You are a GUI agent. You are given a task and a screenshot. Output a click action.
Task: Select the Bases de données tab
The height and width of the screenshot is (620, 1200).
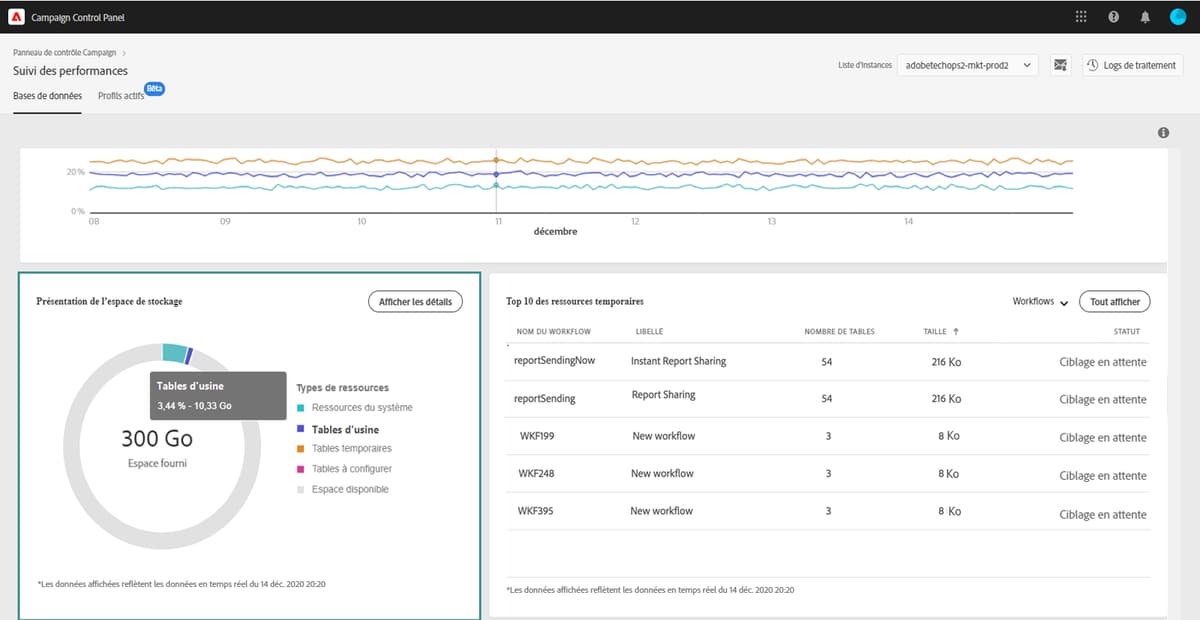[x=47, y=95]
